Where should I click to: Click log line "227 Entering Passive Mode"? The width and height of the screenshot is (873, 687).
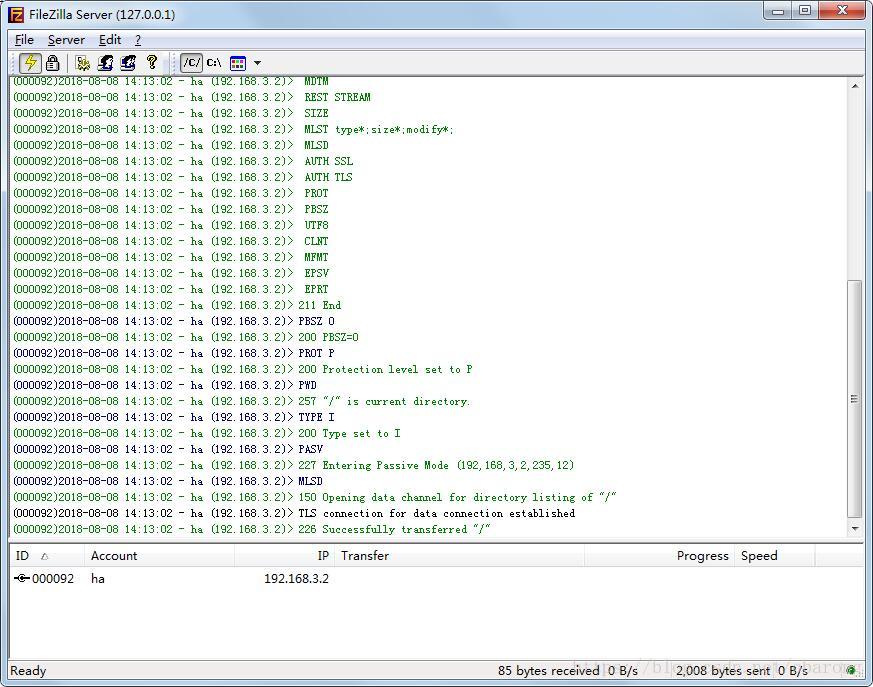(293, 465)
